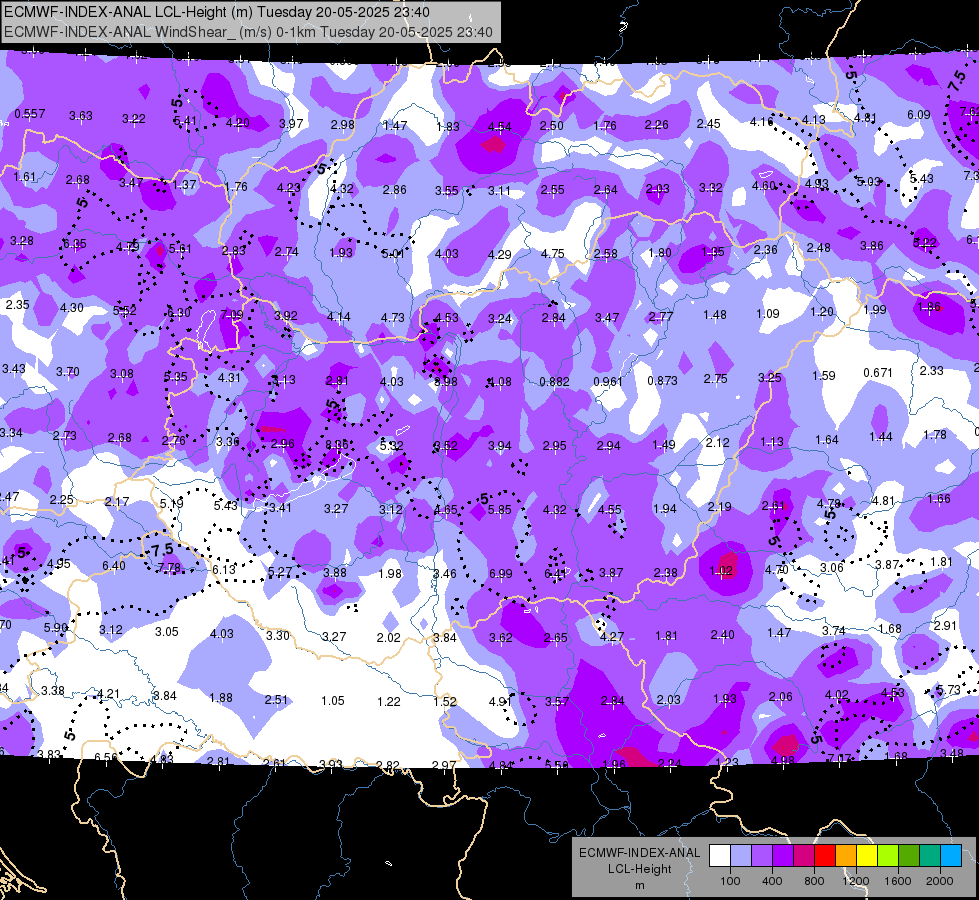This screenshot has width=979, height=900.
Task: Click the wind shear value "5.85"
Action: [x=499, y=510]
